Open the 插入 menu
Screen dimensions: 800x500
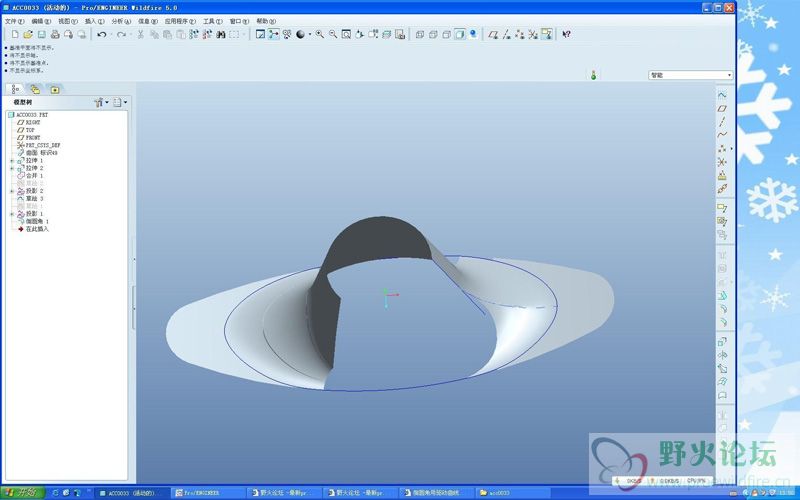94,21
